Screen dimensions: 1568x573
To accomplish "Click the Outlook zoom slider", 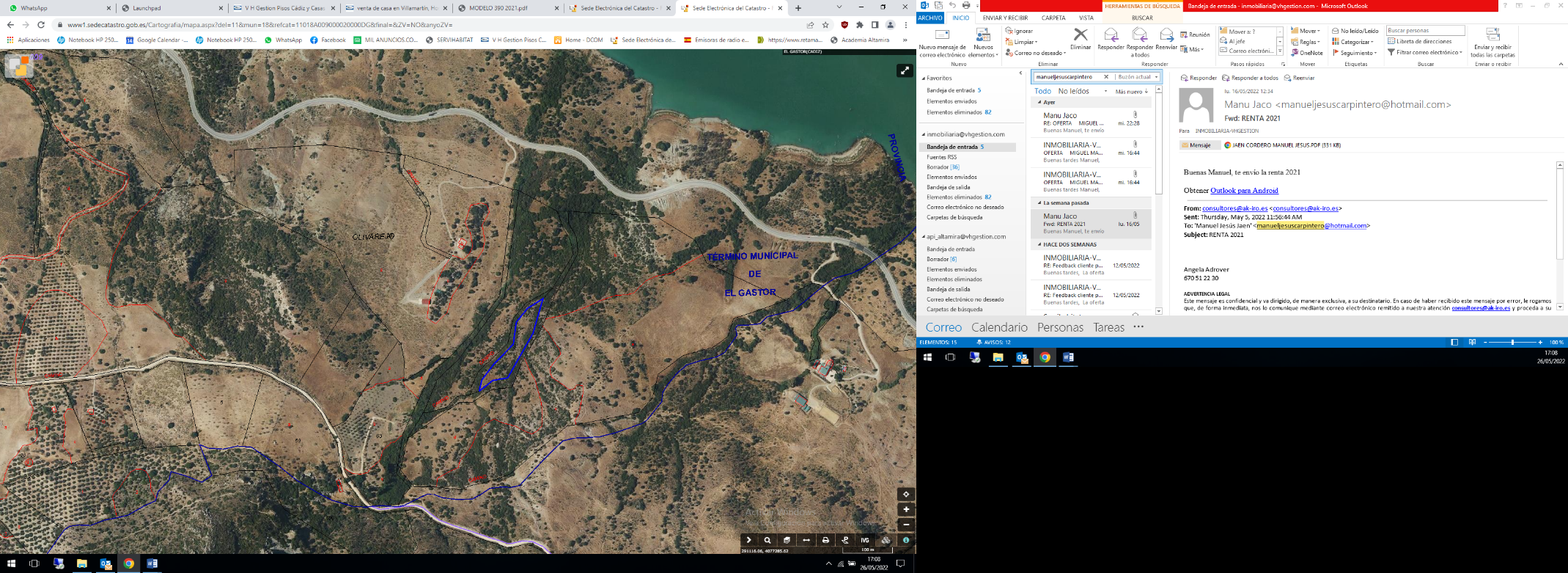I will [1512, 343].
